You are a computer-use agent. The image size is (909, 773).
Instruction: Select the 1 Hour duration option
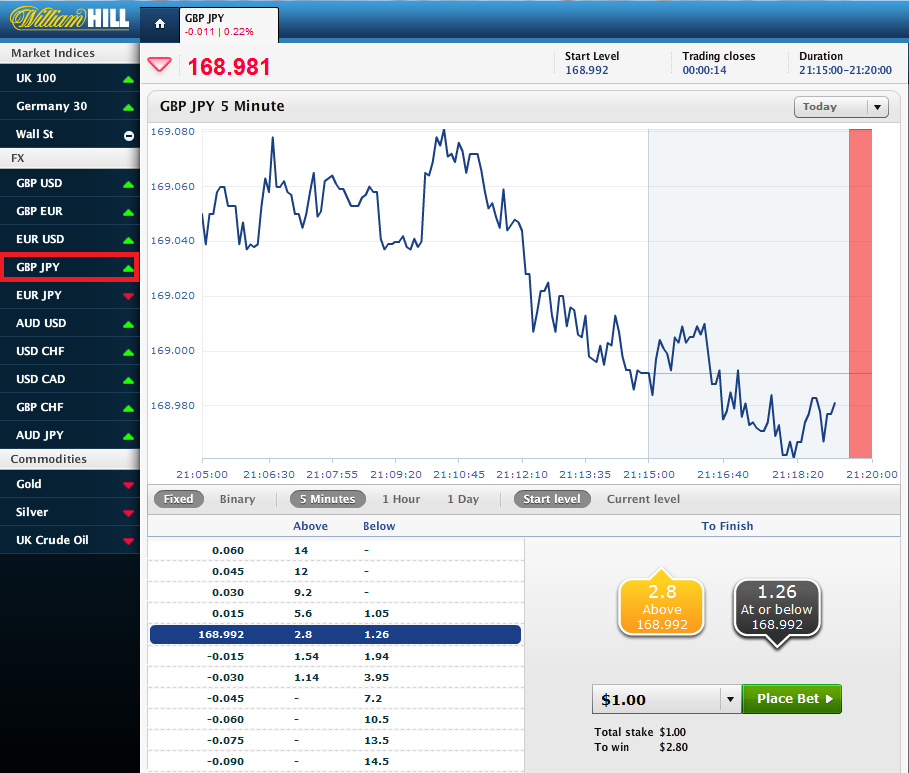click(x=401, y=499)
